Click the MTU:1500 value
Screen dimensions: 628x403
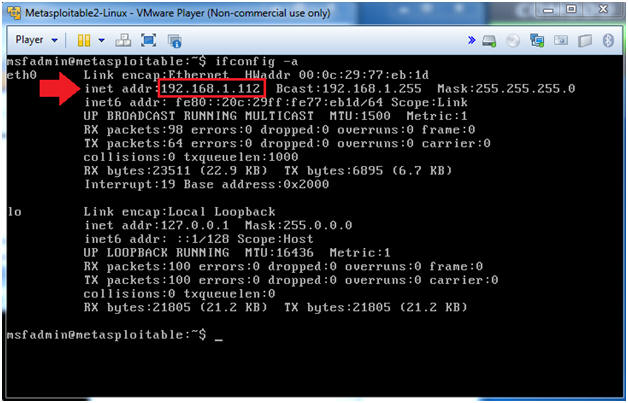coord(360,116)
